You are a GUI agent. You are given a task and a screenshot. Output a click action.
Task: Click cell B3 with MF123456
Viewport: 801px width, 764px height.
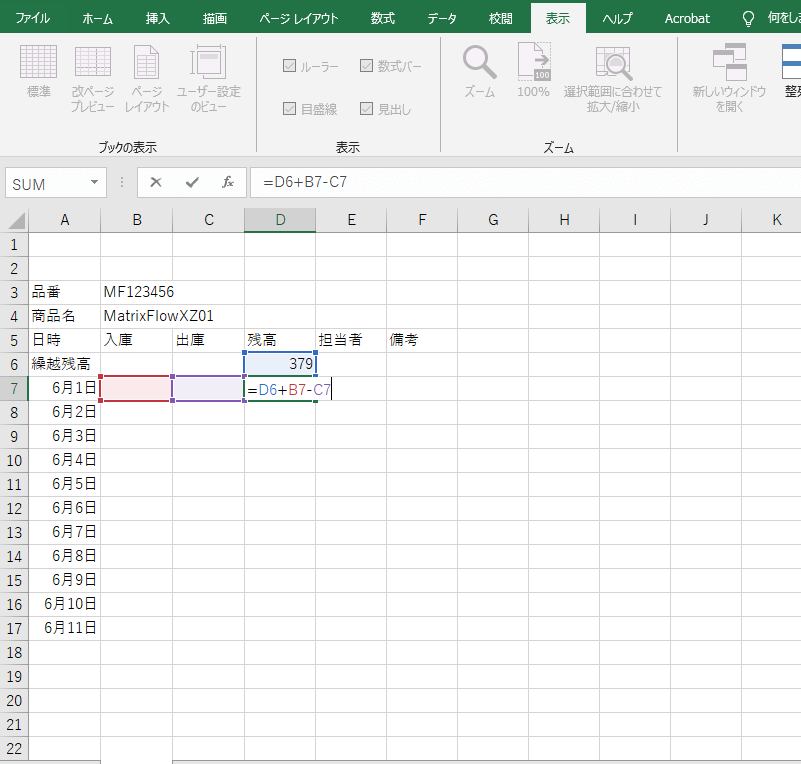click(x=136, y=292)
